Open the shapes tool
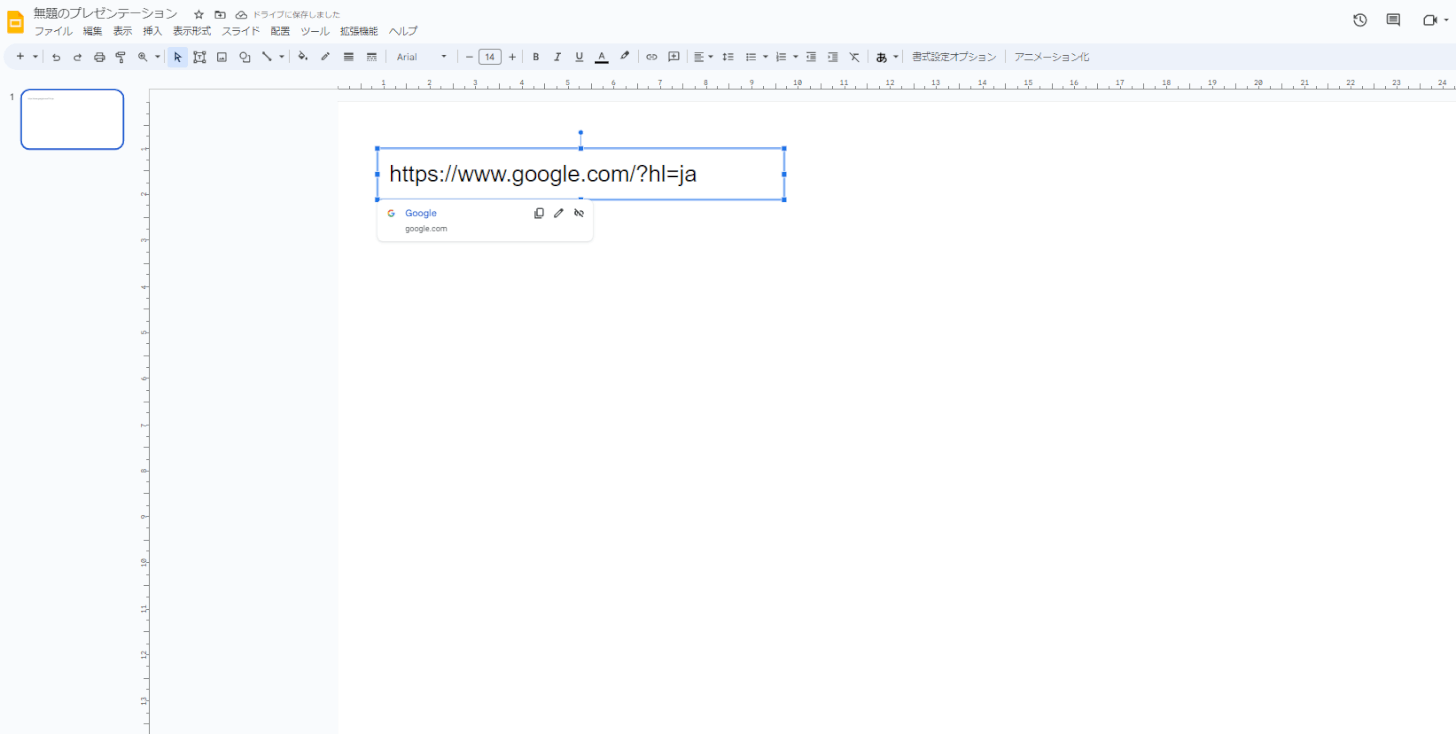This screenshot has width=1456, height=734. [245, 57]
